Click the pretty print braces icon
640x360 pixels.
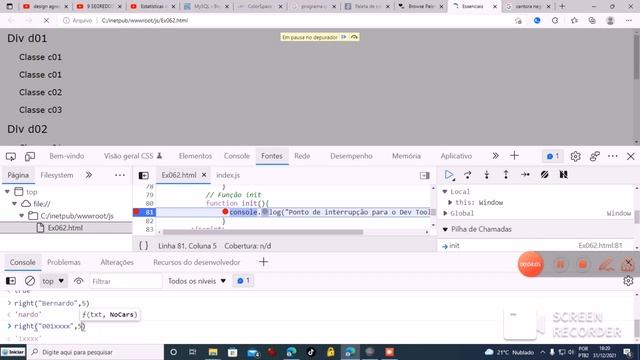[144, 246]
